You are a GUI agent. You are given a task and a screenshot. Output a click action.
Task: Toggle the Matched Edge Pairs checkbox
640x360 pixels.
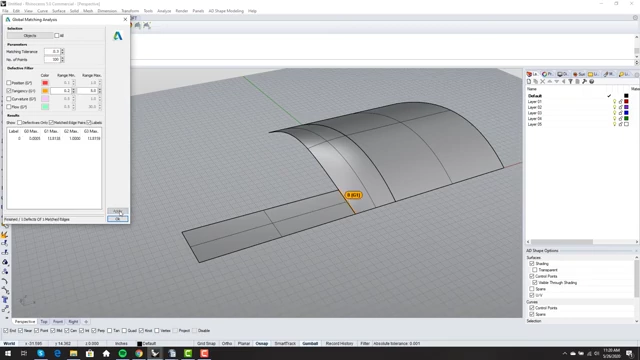[51, 122]
